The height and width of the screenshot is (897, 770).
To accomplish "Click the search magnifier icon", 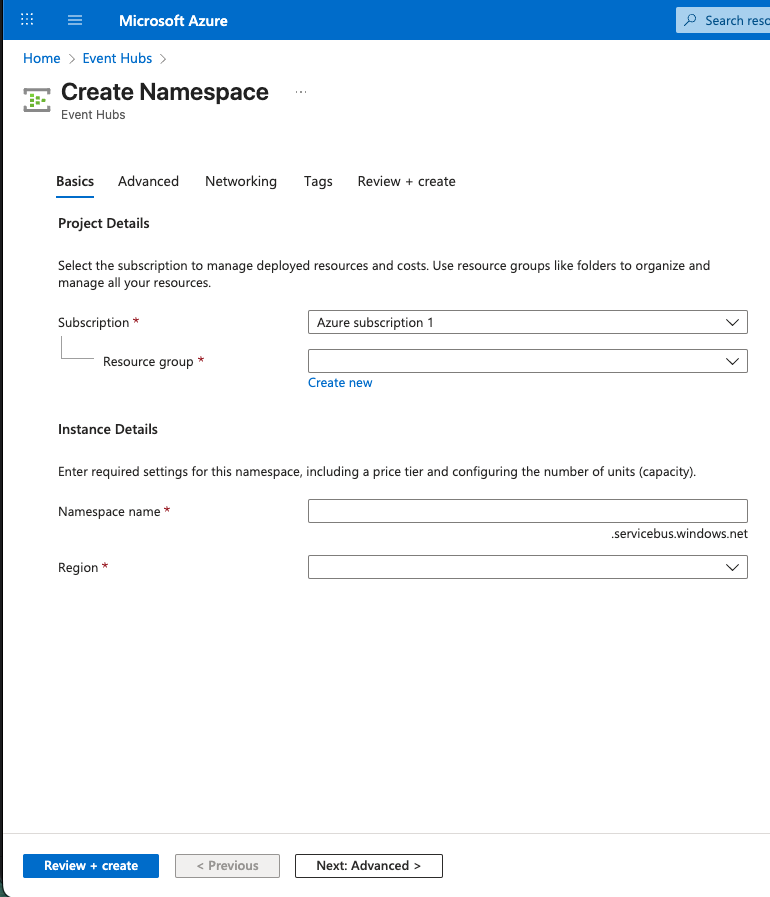I will tap(691, 20).
